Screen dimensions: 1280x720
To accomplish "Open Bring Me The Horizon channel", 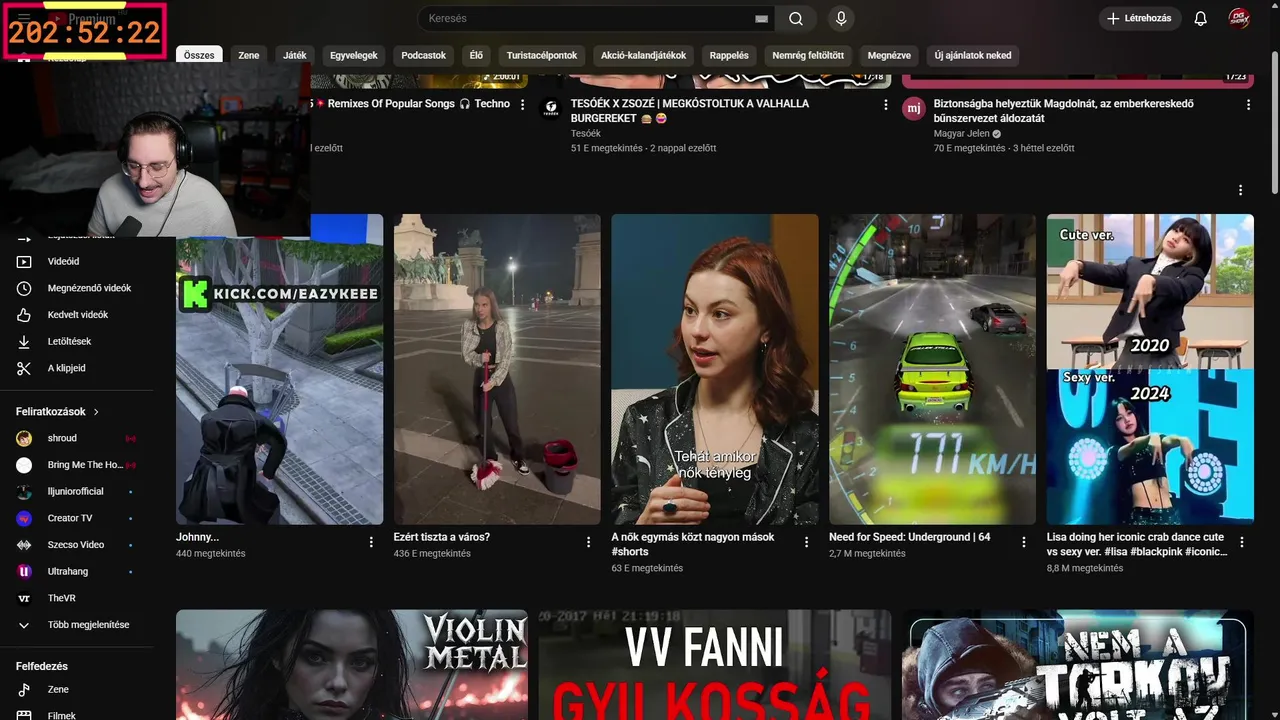I will pos(77,465).
